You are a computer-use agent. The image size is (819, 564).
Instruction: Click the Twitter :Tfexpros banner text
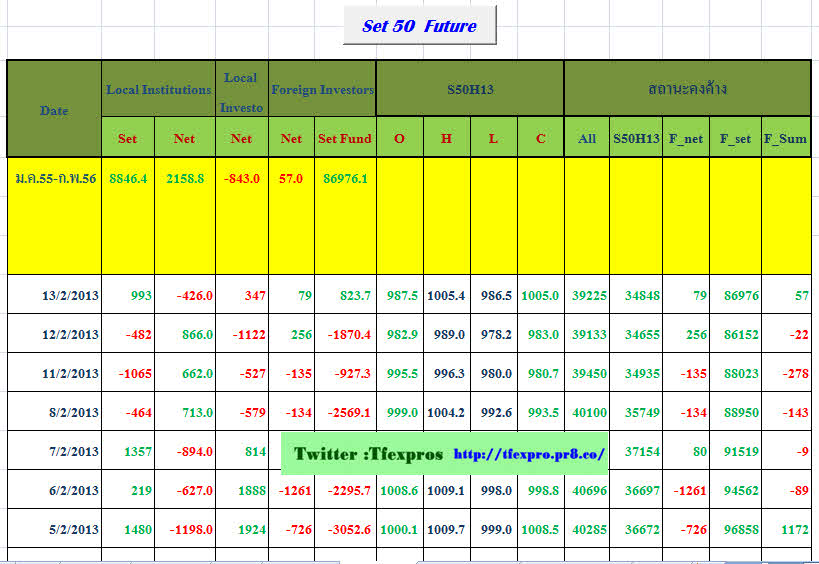(368, 454)
